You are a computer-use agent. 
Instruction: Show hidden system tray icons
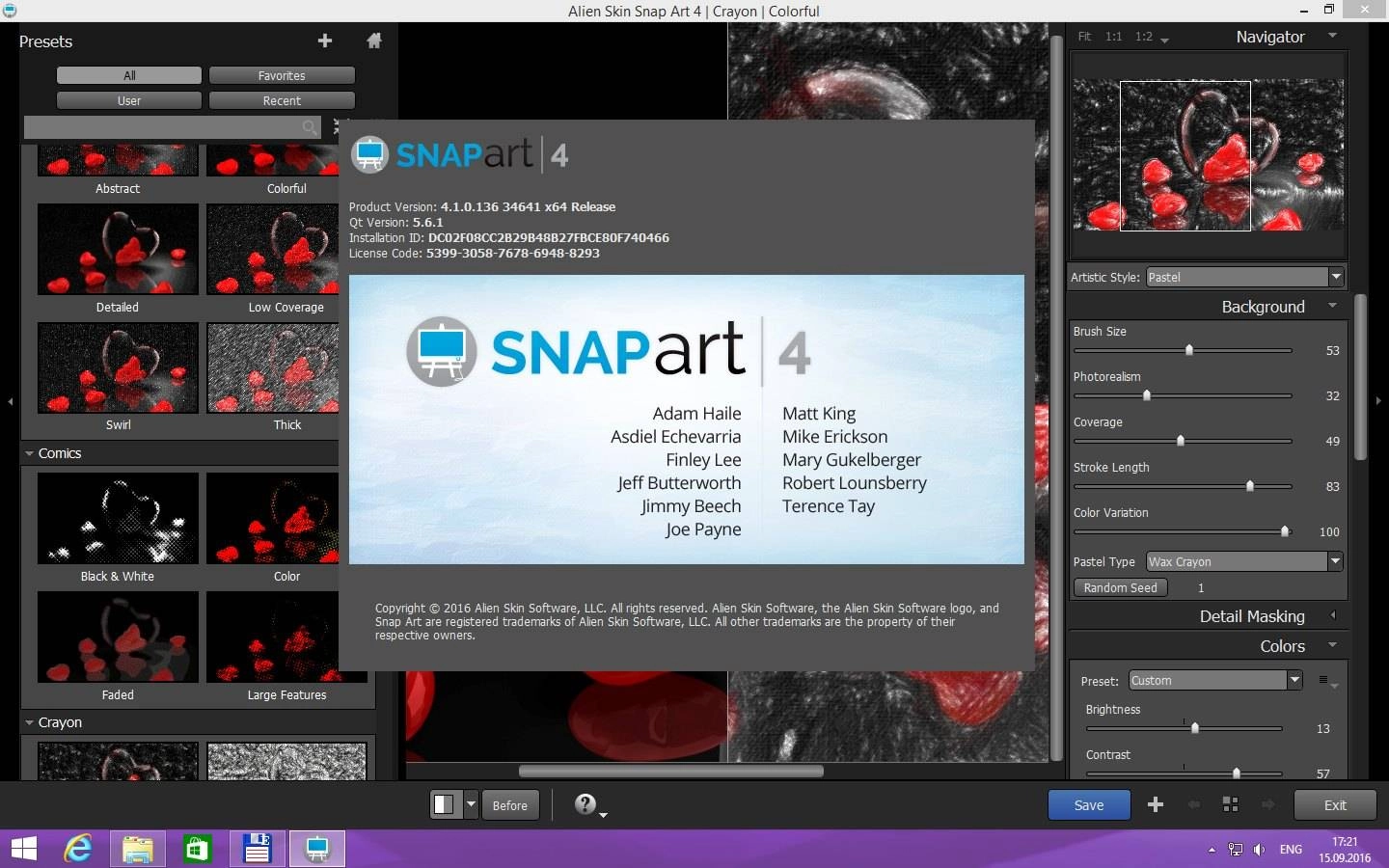[1212, 850]
